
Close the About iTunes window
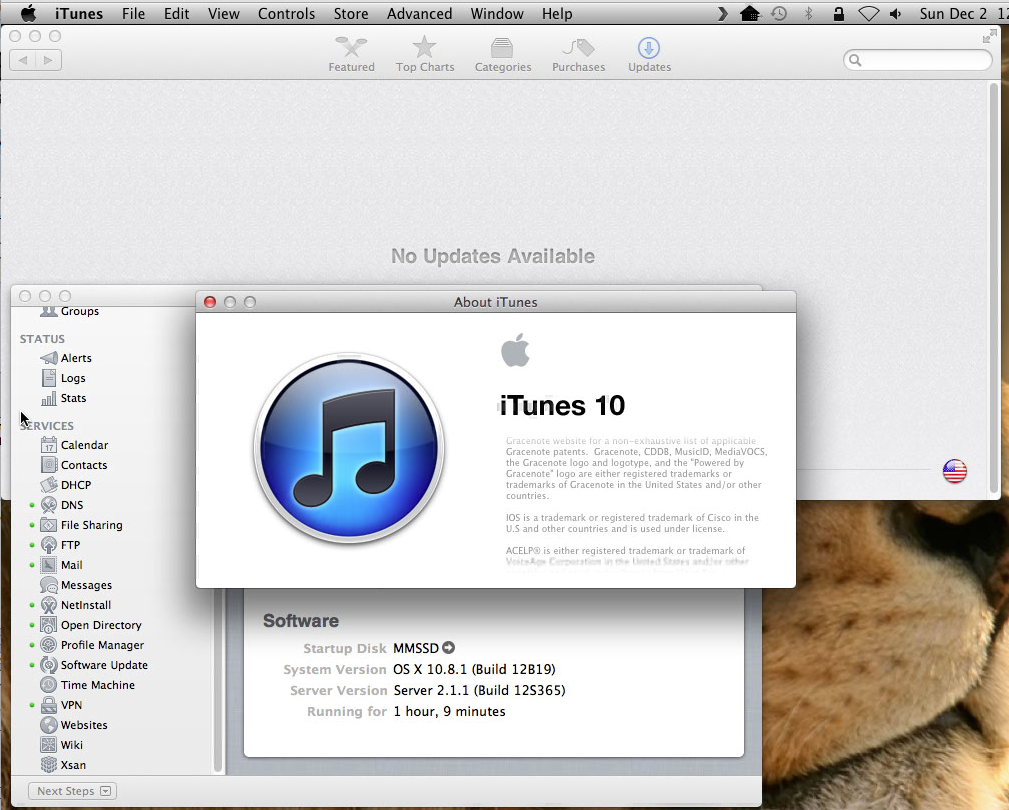210,302
